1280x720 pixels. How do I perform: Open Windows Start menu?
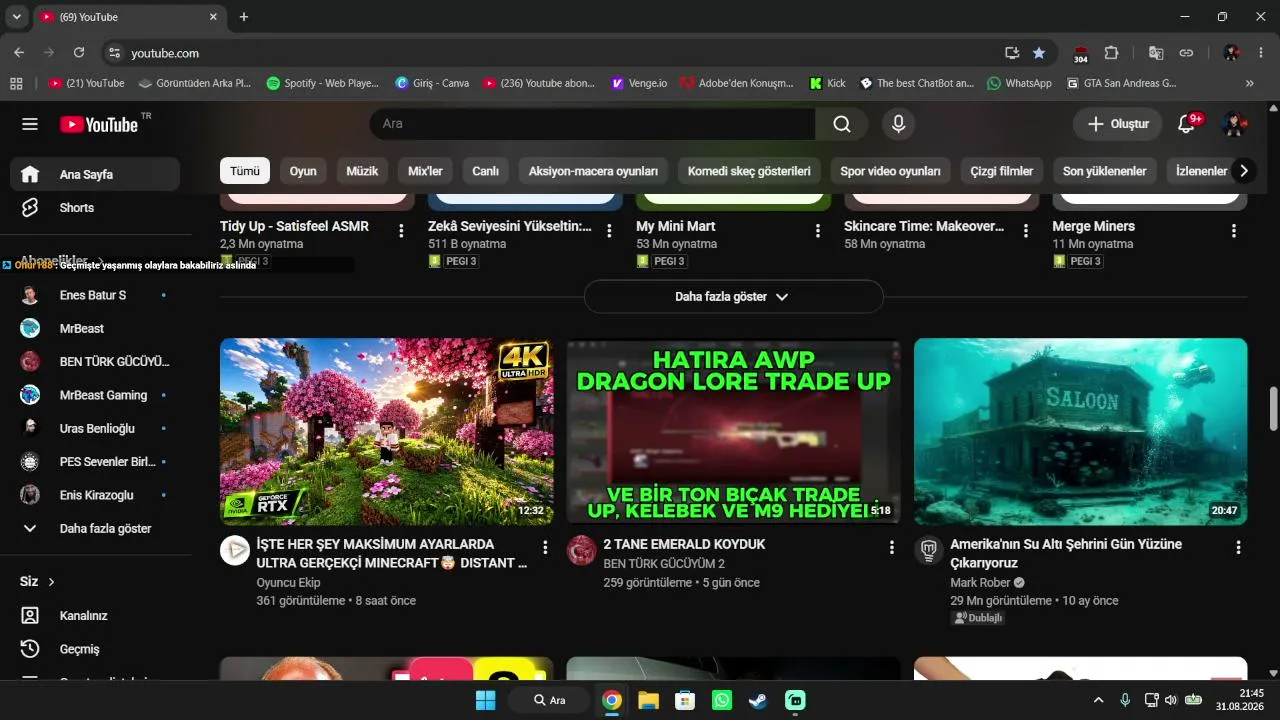486,700
